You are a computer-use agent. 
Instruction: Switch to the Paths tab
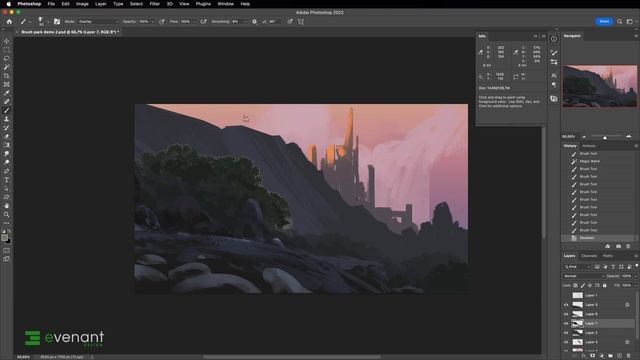click(x=608, y=256)
